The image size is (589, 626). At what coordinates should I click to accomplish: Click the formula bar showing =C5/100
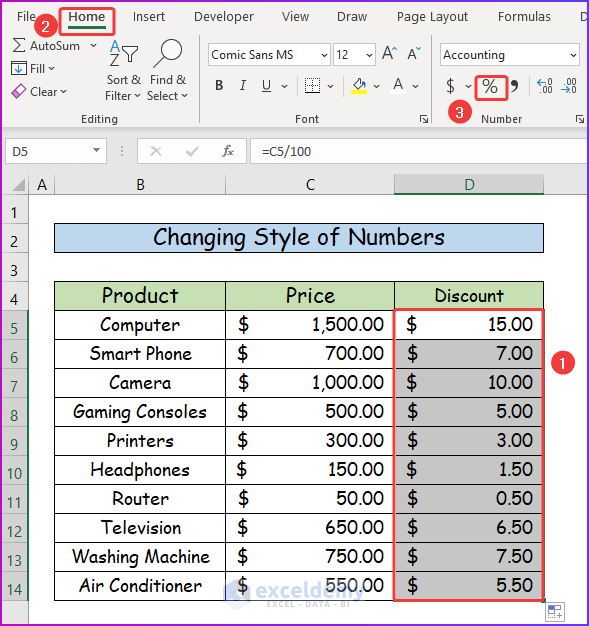[x=418, y=151]
